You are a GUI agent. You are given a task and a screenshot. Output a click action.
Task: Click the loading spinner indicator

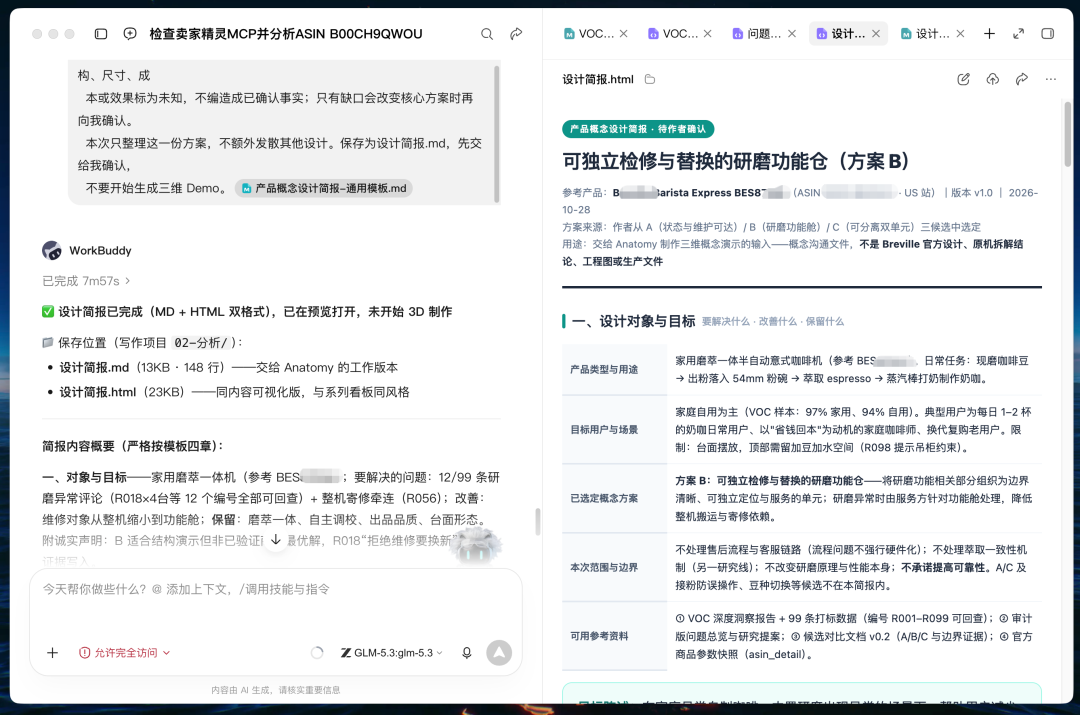click(x=317, y=652)
